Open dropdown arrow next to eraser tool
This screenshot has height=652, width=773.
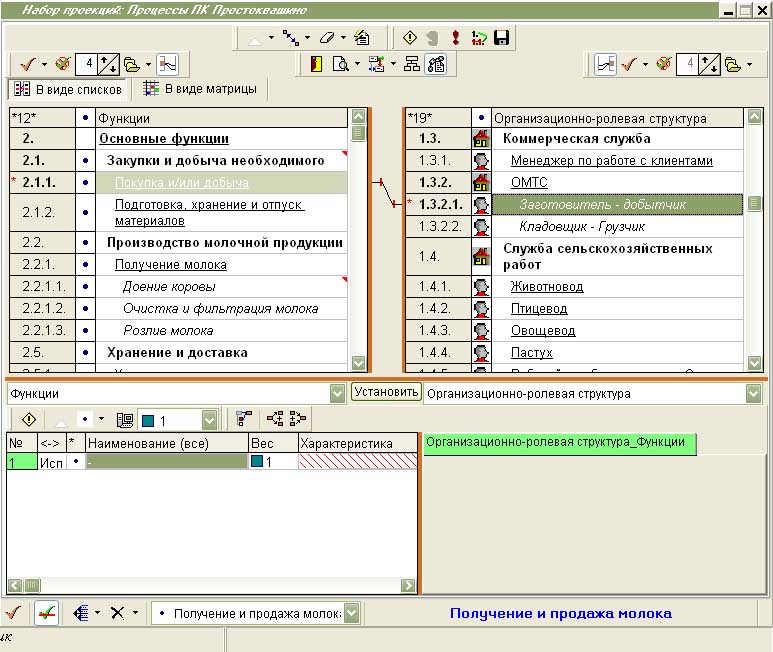(x=343, y=37)
